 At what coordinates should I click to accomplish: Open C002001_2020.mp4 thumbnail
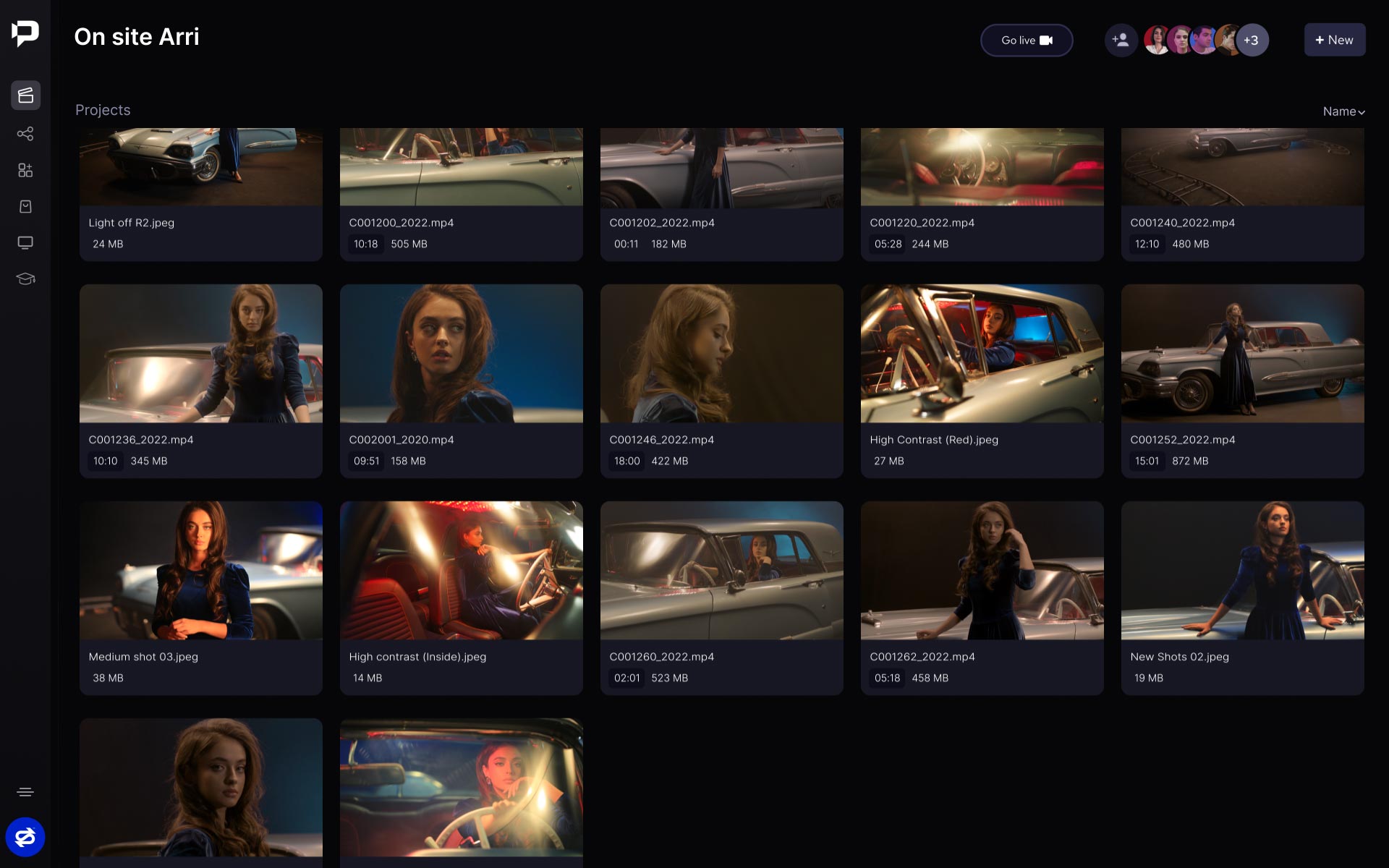click(x=462, y=353)
